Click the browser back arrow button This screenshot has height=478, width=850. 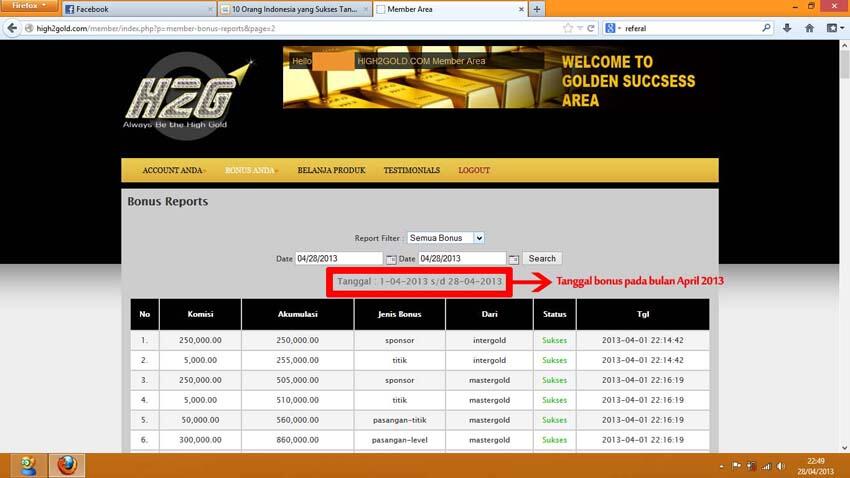click(13, 28)
